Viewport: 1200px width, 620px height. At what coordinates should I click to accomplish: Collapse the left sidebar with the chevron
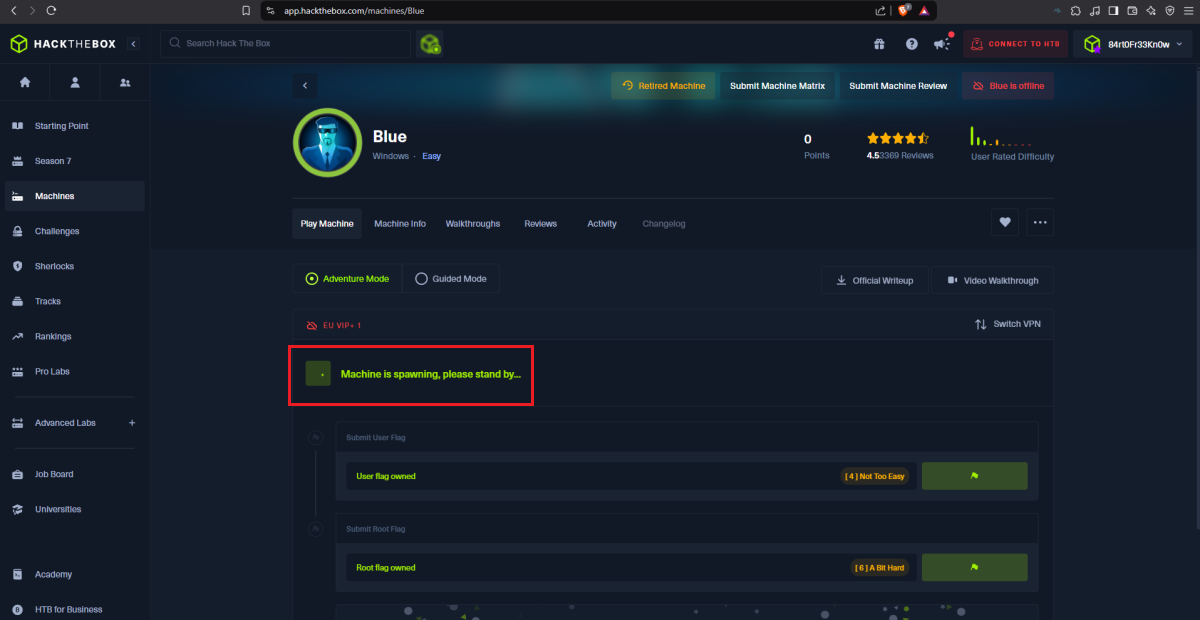(134, 44)
